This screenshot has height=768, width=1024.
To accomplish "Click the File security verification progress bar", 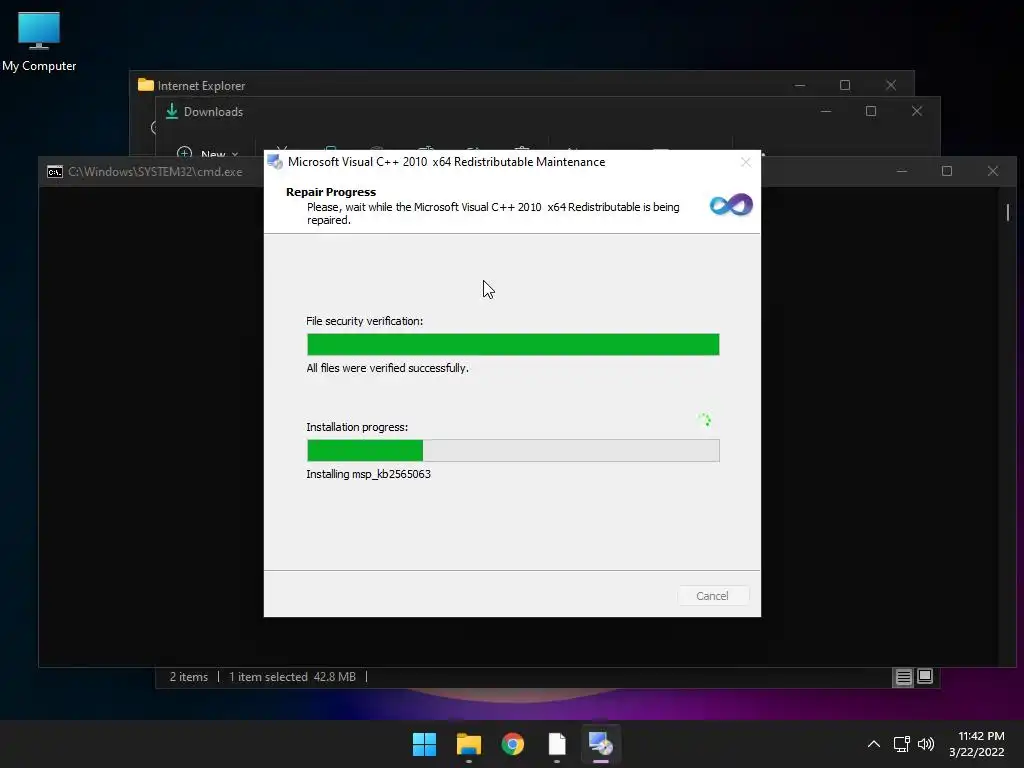I will [x=513, y=344].
